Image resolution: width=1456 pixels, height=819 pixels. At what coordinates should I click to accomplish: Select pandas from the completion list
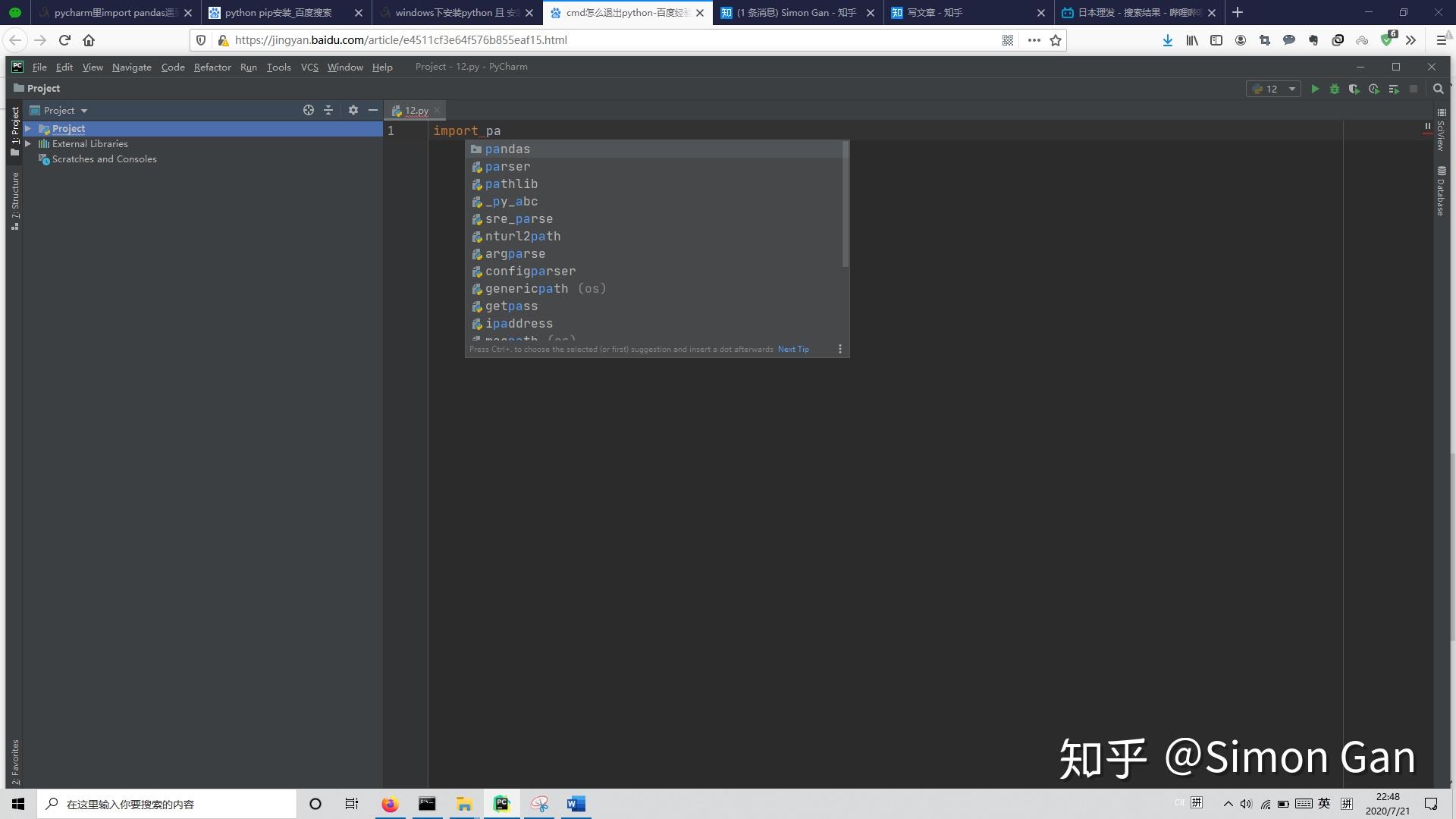pos(507,149)
